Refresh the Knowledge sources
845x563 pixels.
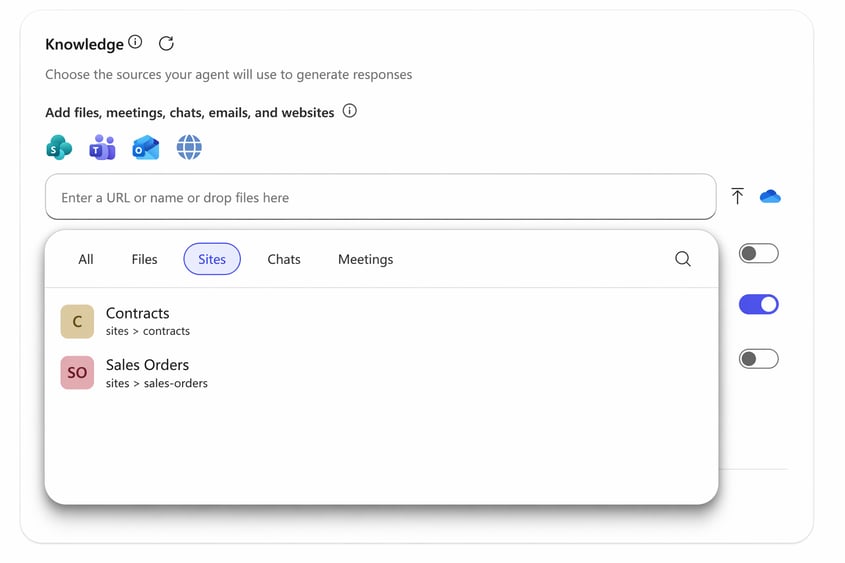166,43
